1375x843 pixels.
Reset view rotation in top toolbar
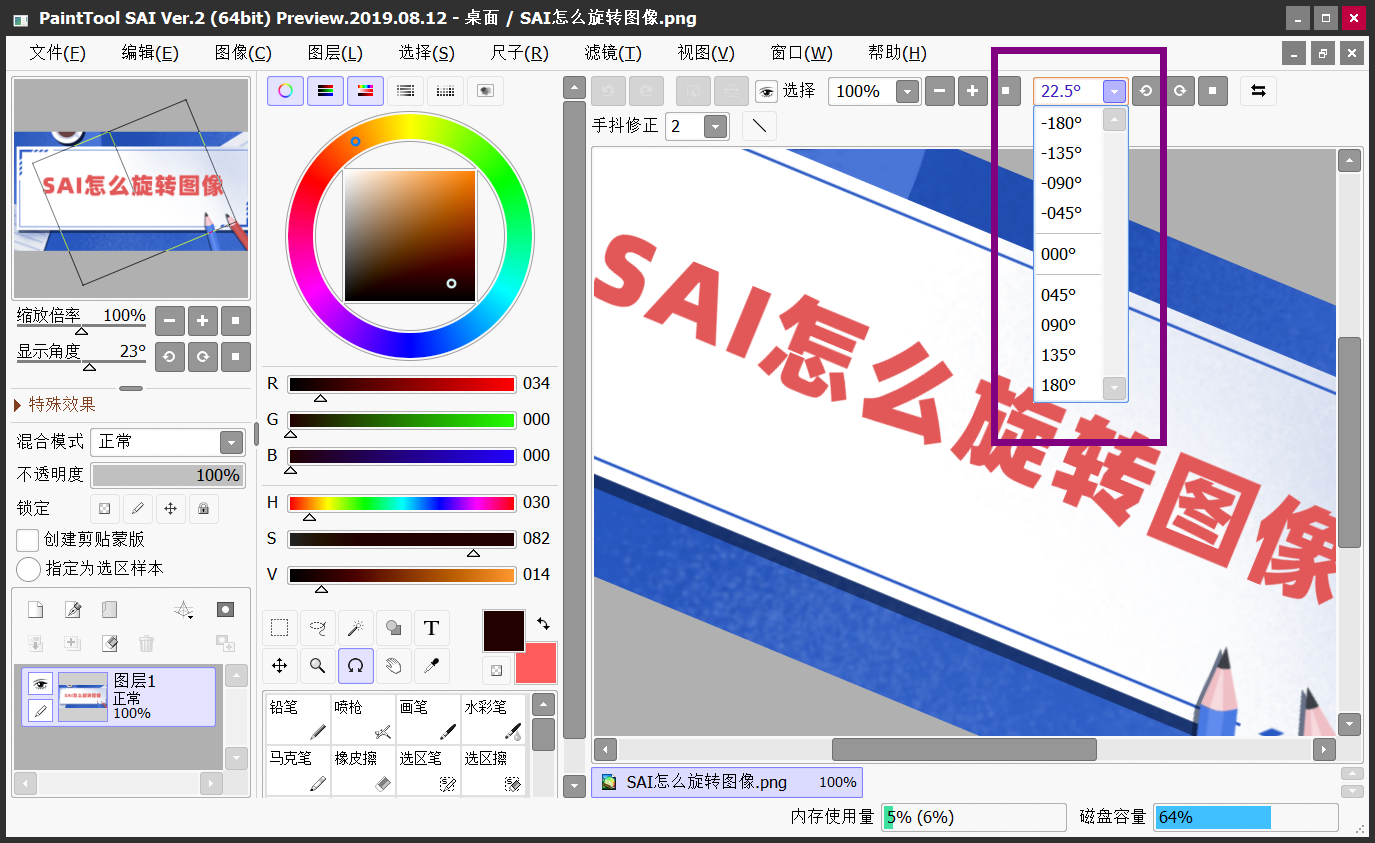(1212, 91)
